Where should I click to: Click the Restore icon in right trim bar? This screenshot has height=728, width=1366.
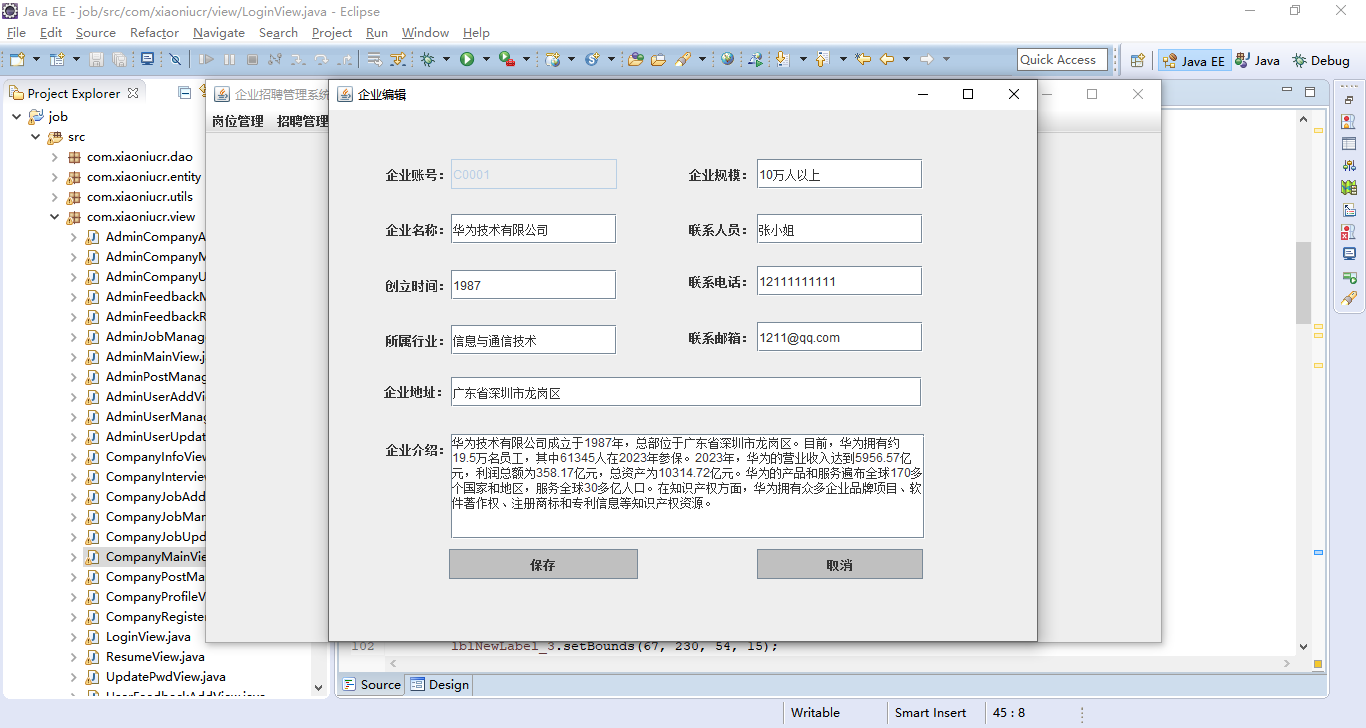tap(1349, 100)
